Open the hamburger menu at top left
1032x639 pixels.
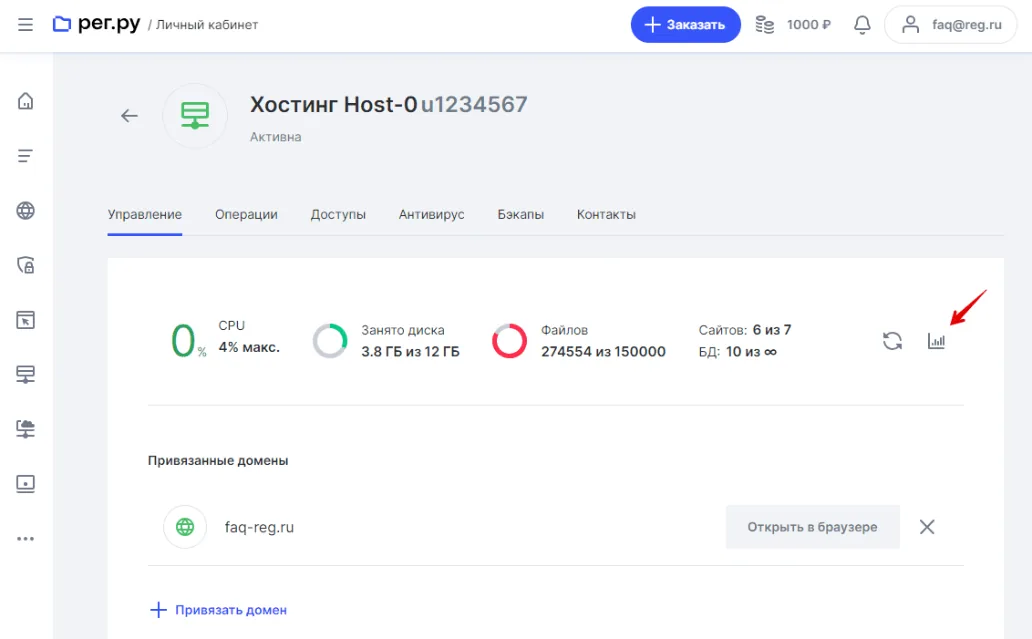[x=25, y=25]
